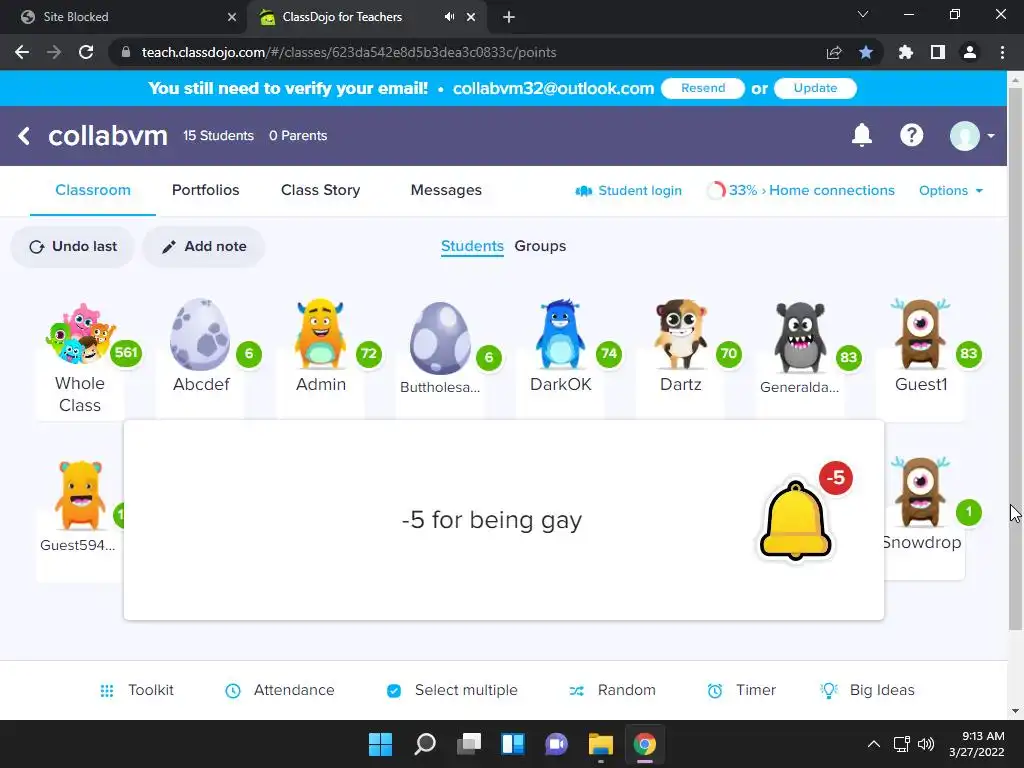Select the Dartz student avatar

click(680, 334)
